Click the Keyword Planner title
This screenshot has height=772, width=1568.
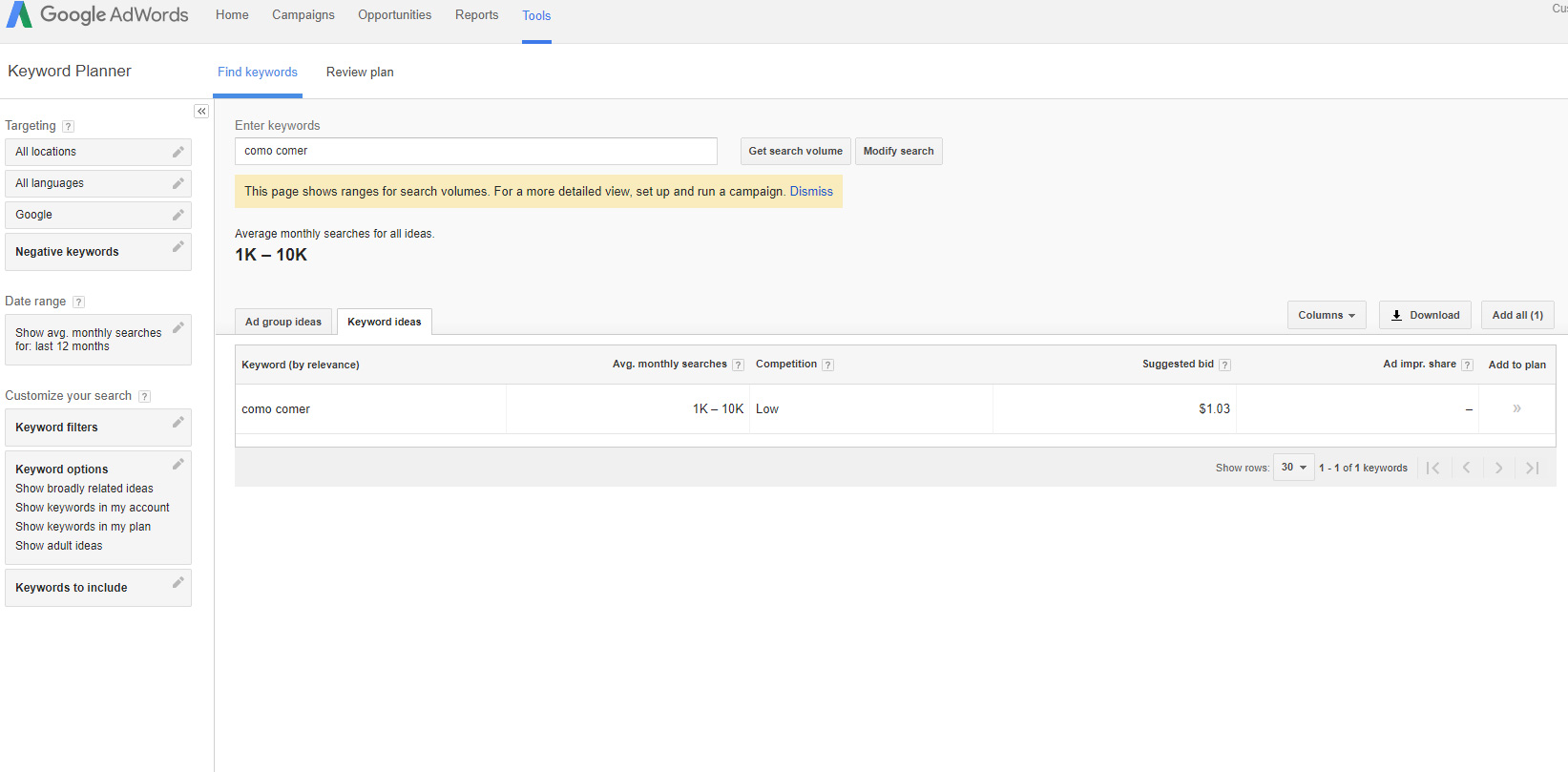tap(70, 72)
